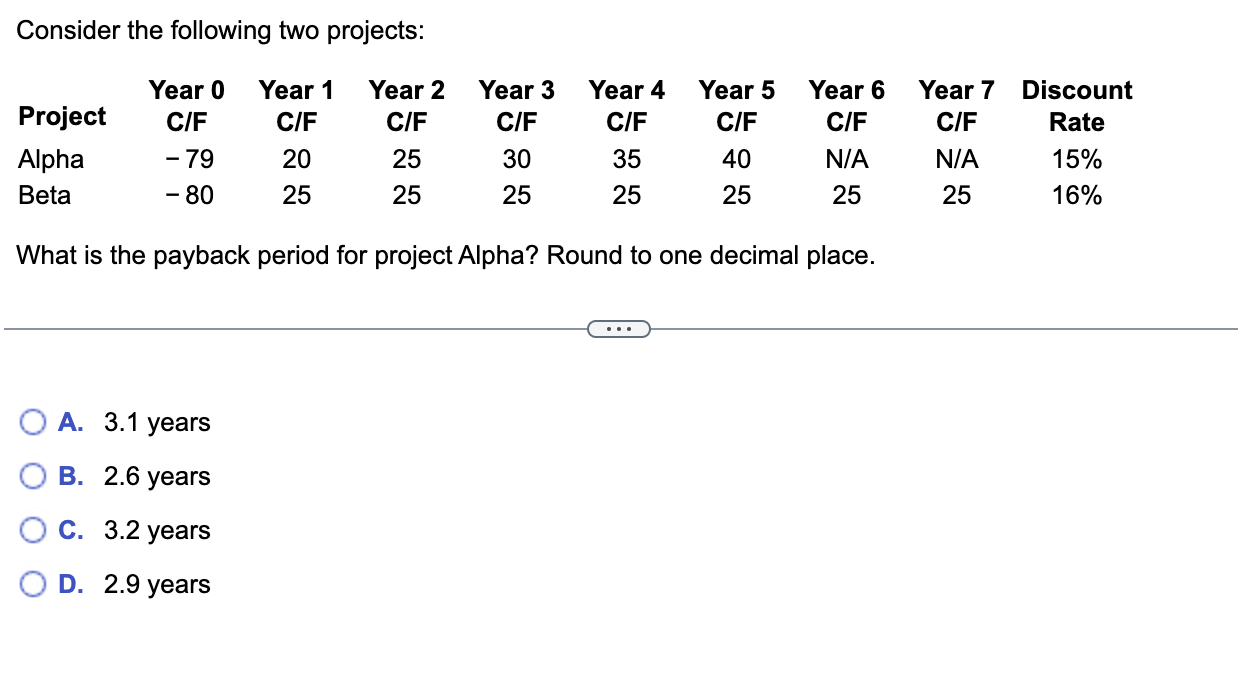Expand the ellipsis divider control
Image resolution: width=1238 pixels, height=676 pixels.
[619, 328]
